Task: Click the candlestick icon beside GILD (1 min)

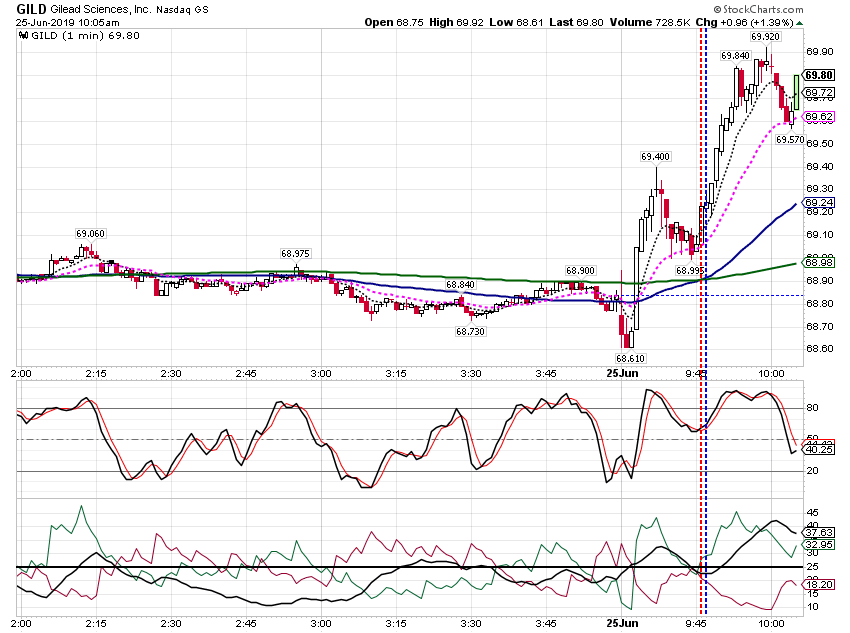Action: [23, 36]
